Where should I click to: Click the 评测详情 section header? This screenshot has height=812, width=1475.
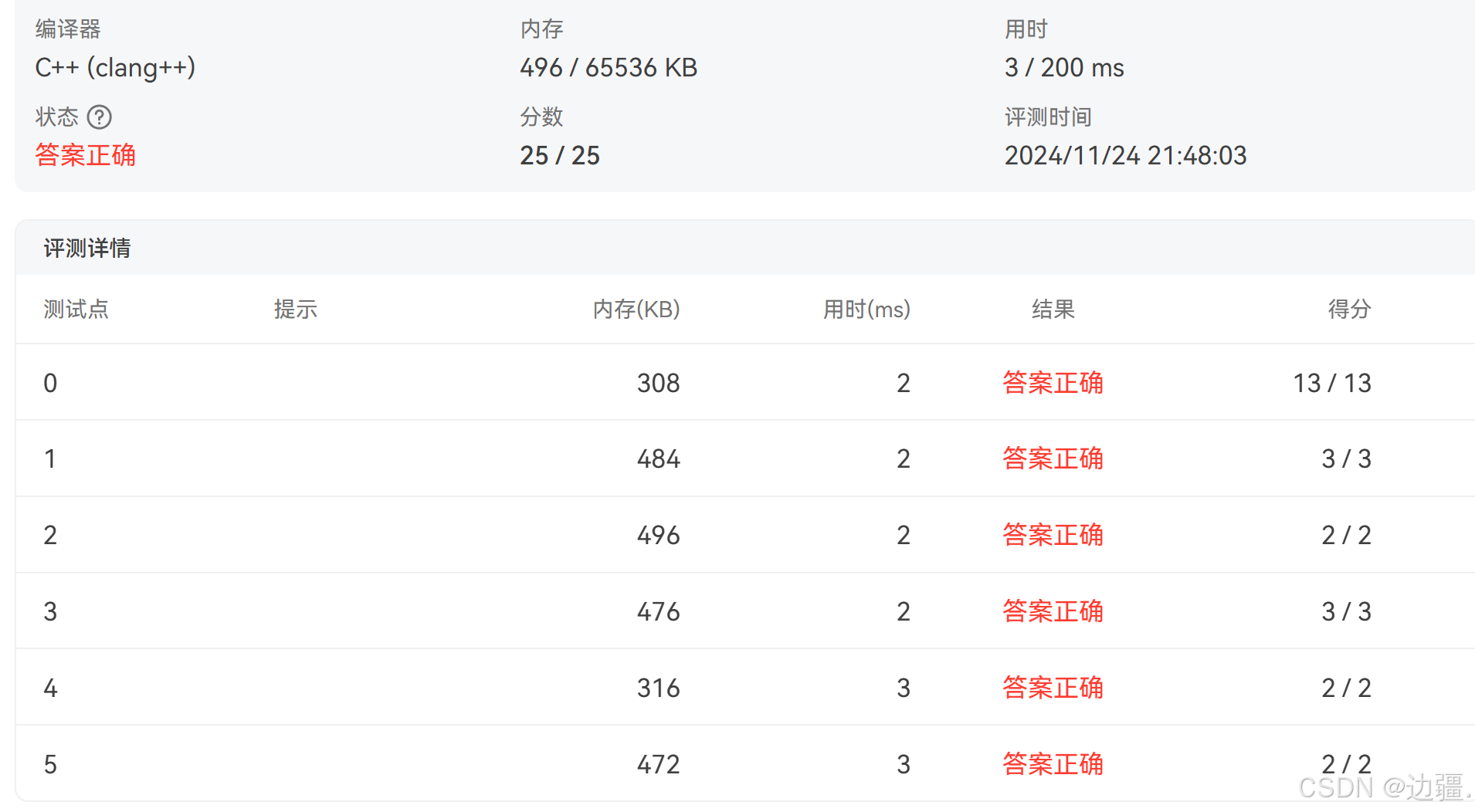[87, 249]
